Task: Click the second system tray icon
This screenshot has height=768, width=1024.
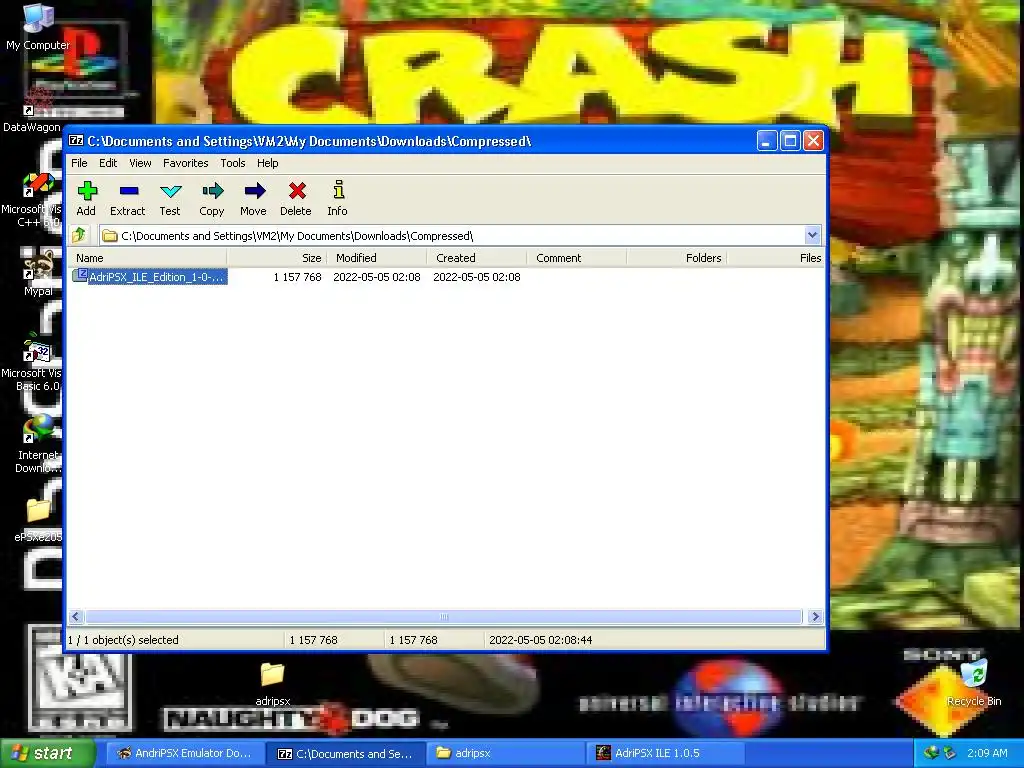Action: tap(950, 753)
